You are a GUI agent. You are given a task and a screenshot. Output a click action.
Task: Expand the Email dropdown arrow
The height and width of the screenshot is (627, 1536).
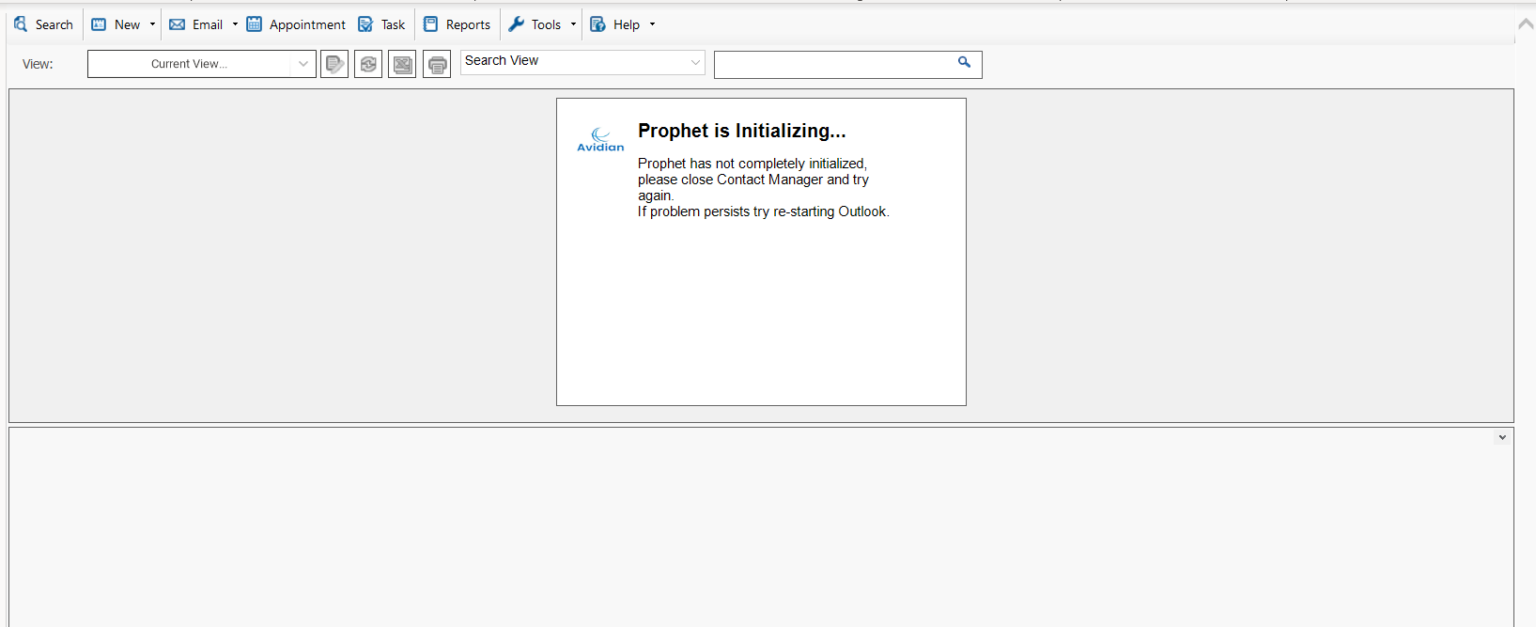(x=235, y=24)
